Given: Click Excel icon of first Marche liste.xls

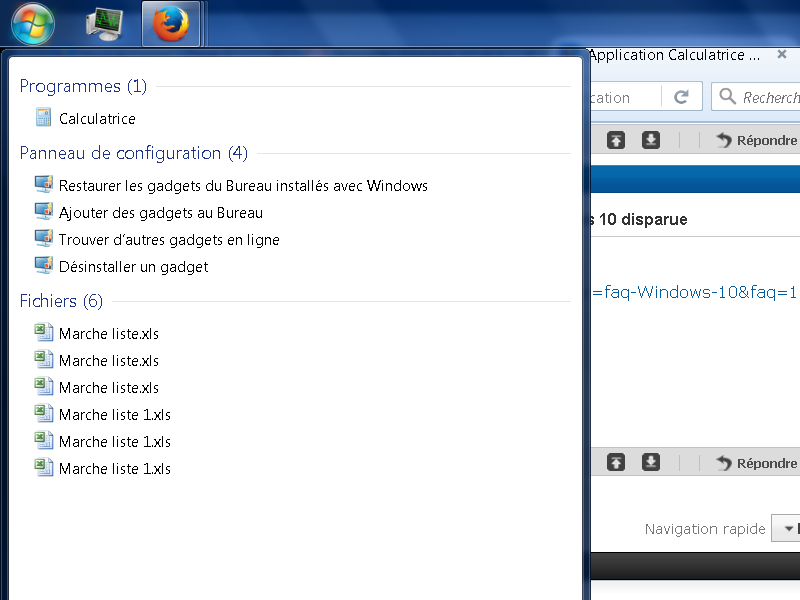Looking at the screenshot, I should [43, 332].
